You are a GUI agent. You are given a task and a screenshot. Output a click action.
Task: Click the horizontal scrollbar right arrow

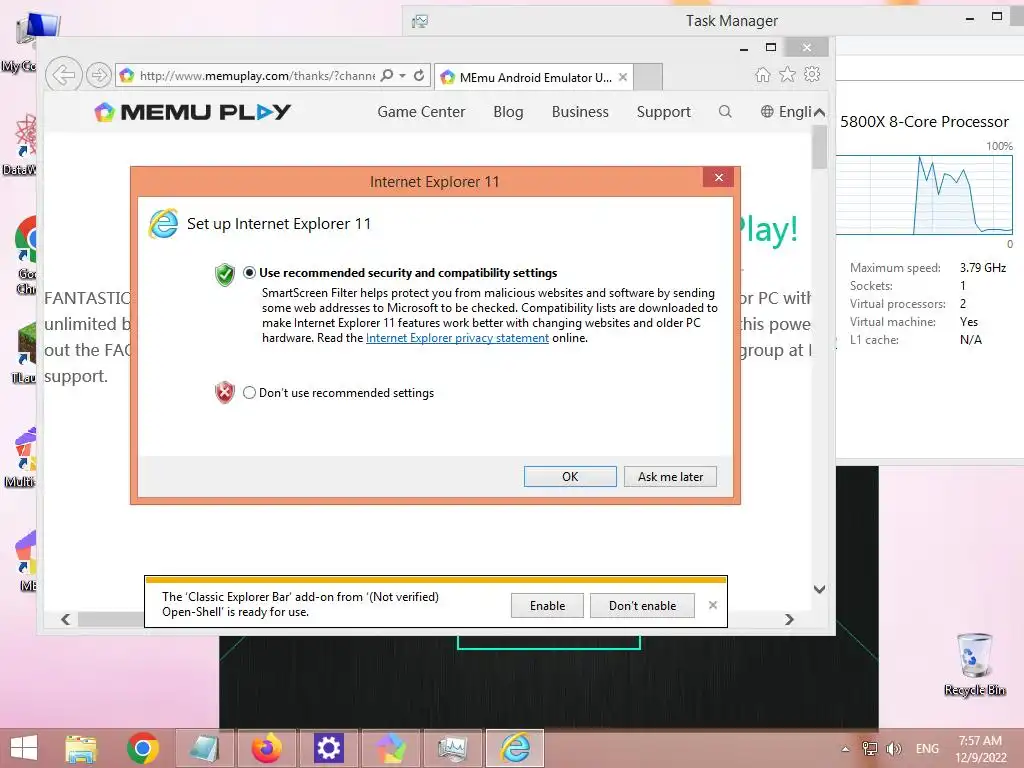[x=790, y=619]
